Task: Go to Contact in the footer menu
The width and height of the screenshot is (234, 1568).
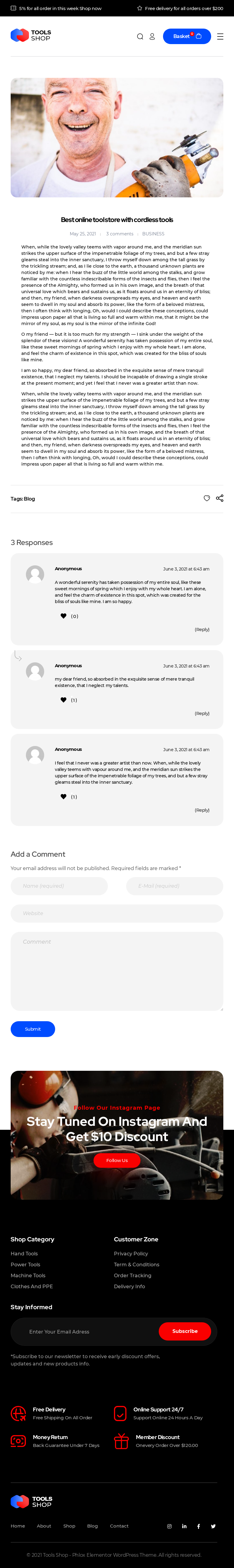Action: 119,1526
